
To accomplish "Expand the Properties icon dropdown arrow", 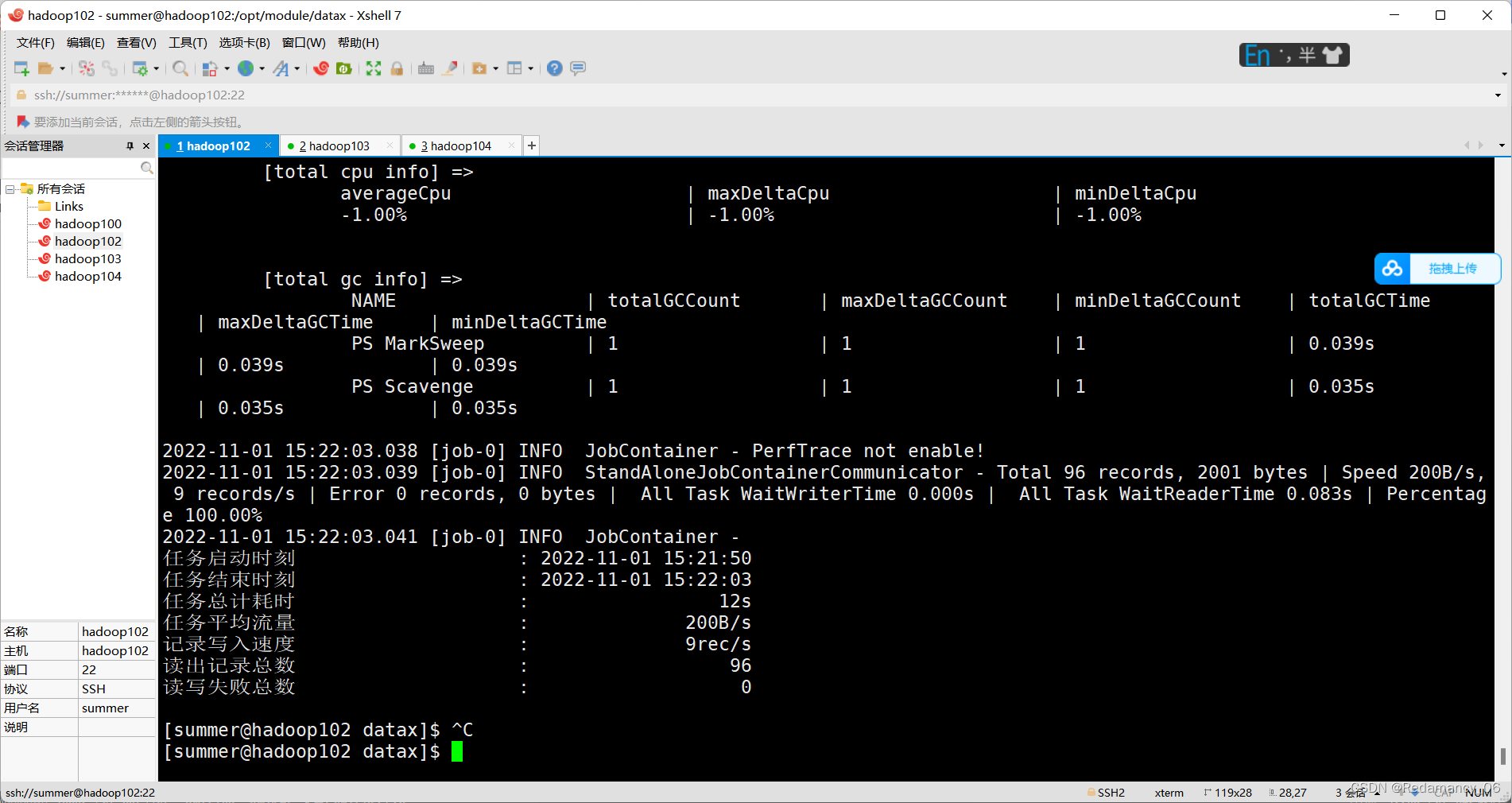I will pos(156,68).
